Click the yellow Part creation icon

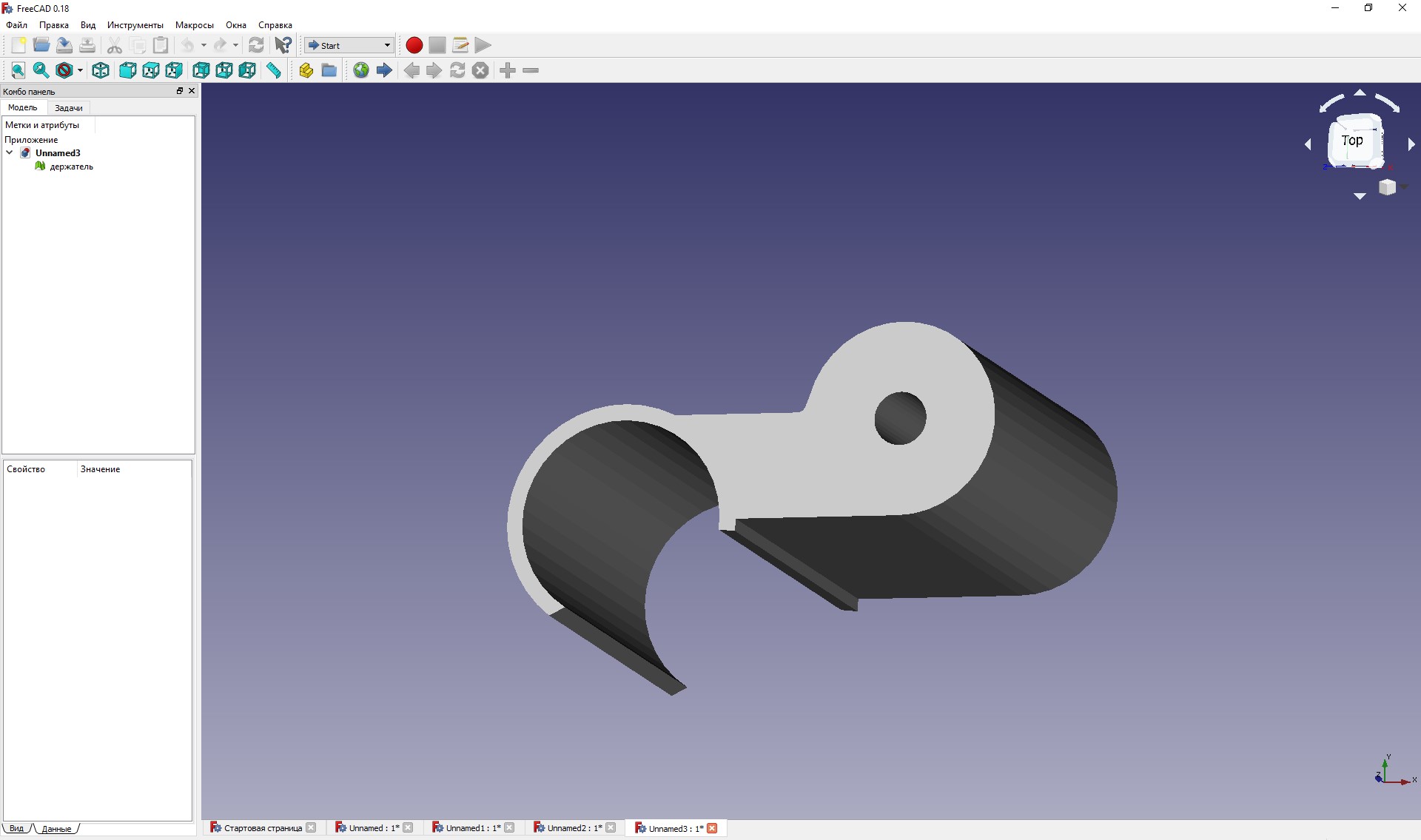pos(306,70)
